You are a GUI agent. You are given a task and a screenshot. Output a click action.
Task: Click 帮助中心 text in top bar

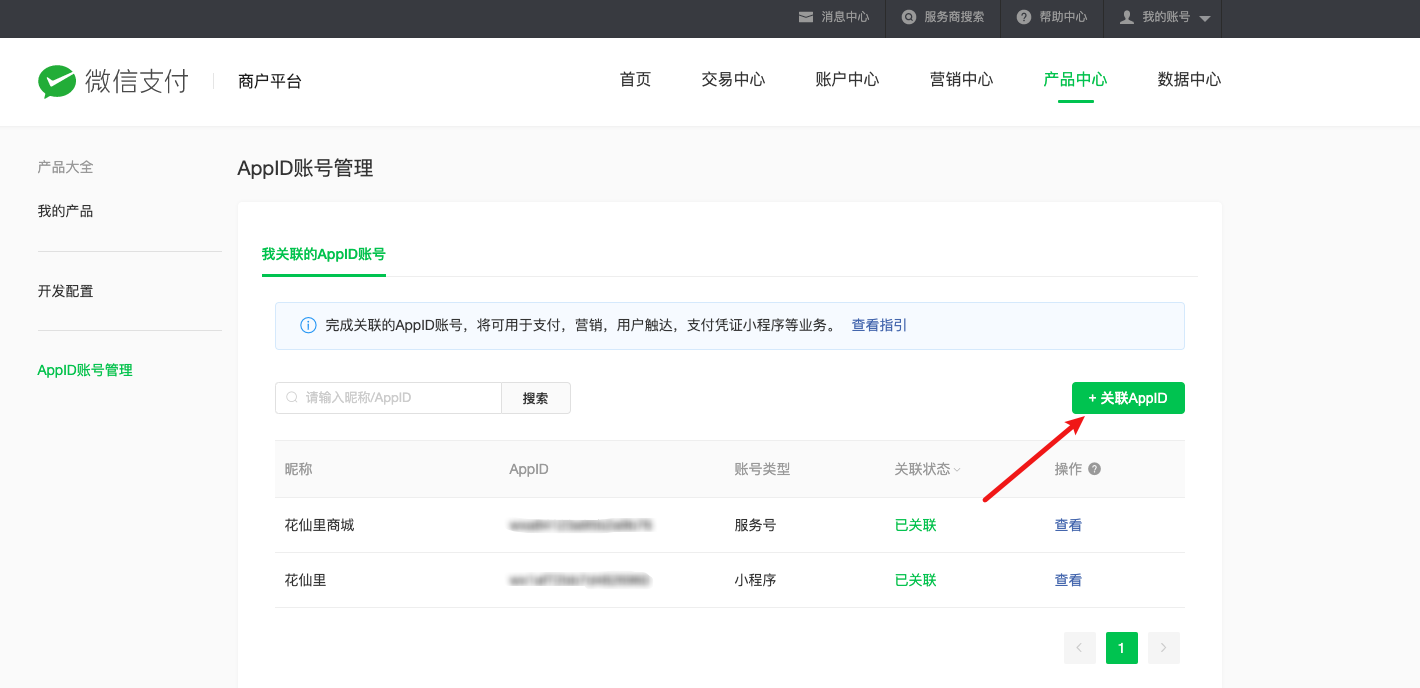tap(1063, 17)
